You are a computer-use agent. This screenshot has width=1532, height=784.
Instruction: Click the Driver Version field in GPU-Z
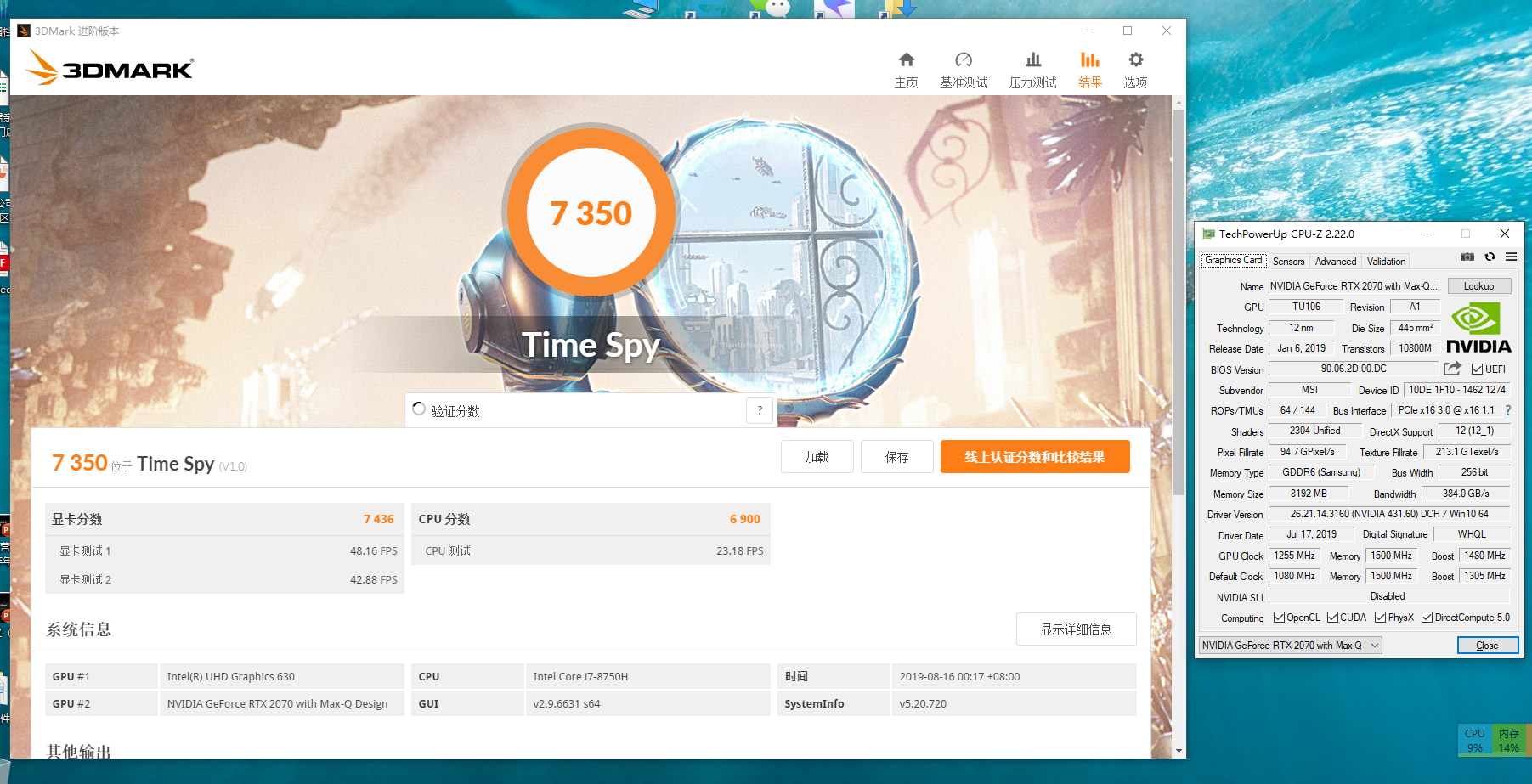(1389, 514)
